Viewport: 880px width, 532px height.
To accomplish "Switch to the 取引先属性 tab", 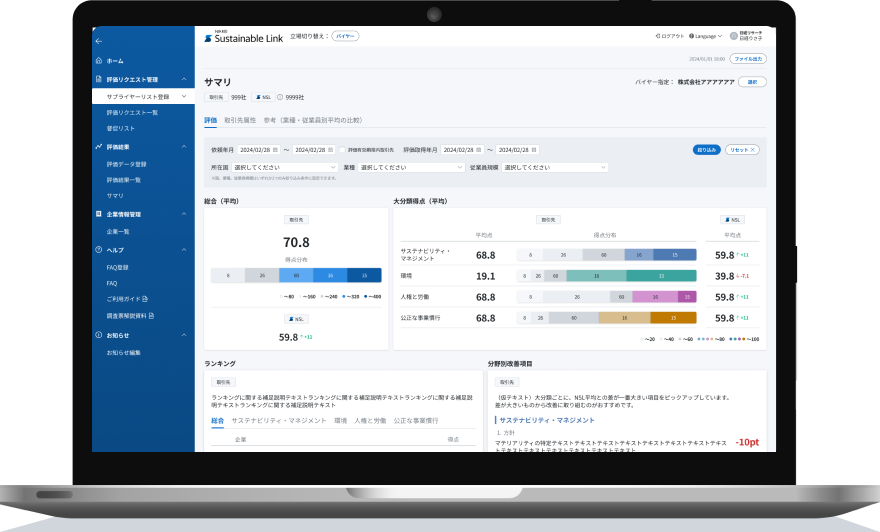I will pos(240,120).
